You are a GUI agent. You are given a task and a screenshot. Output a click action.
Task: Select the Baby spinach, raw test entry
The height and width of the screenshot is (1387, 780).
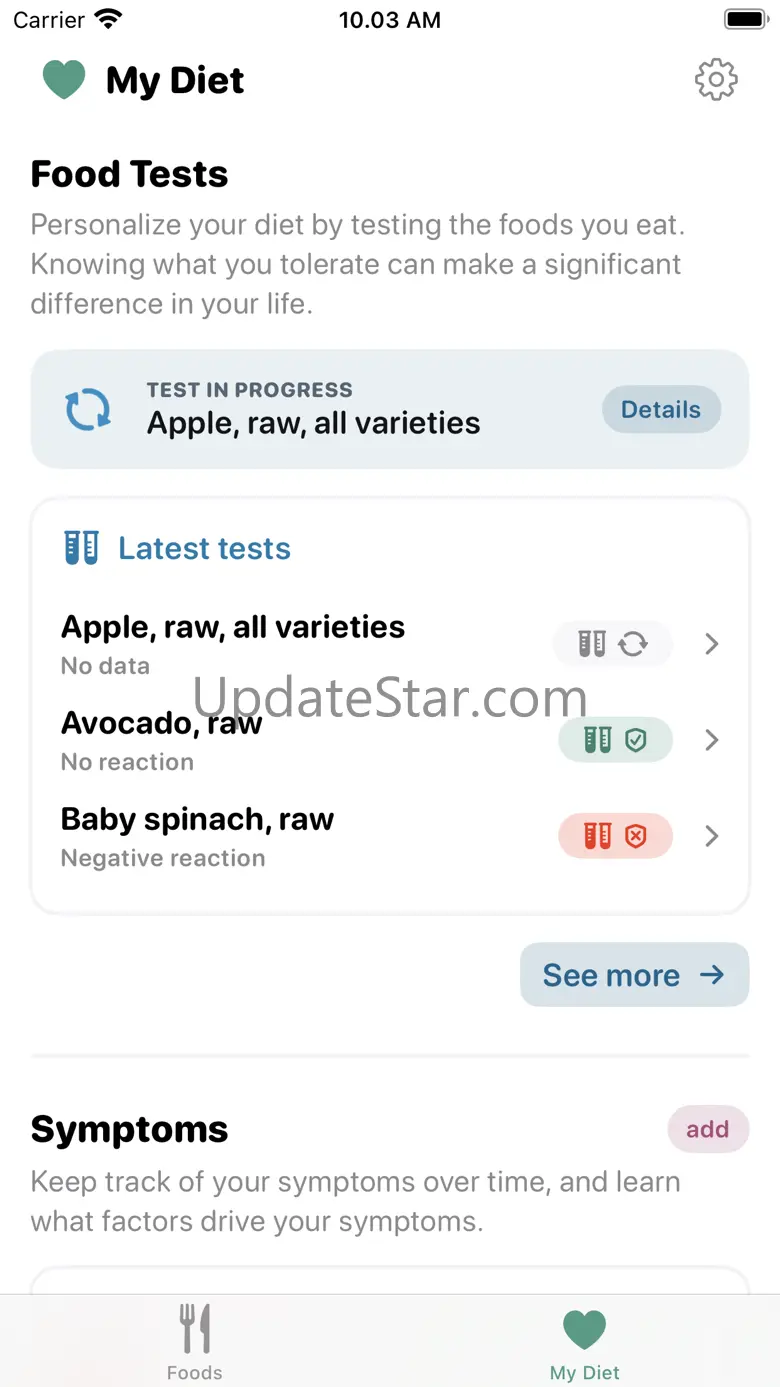198,835
